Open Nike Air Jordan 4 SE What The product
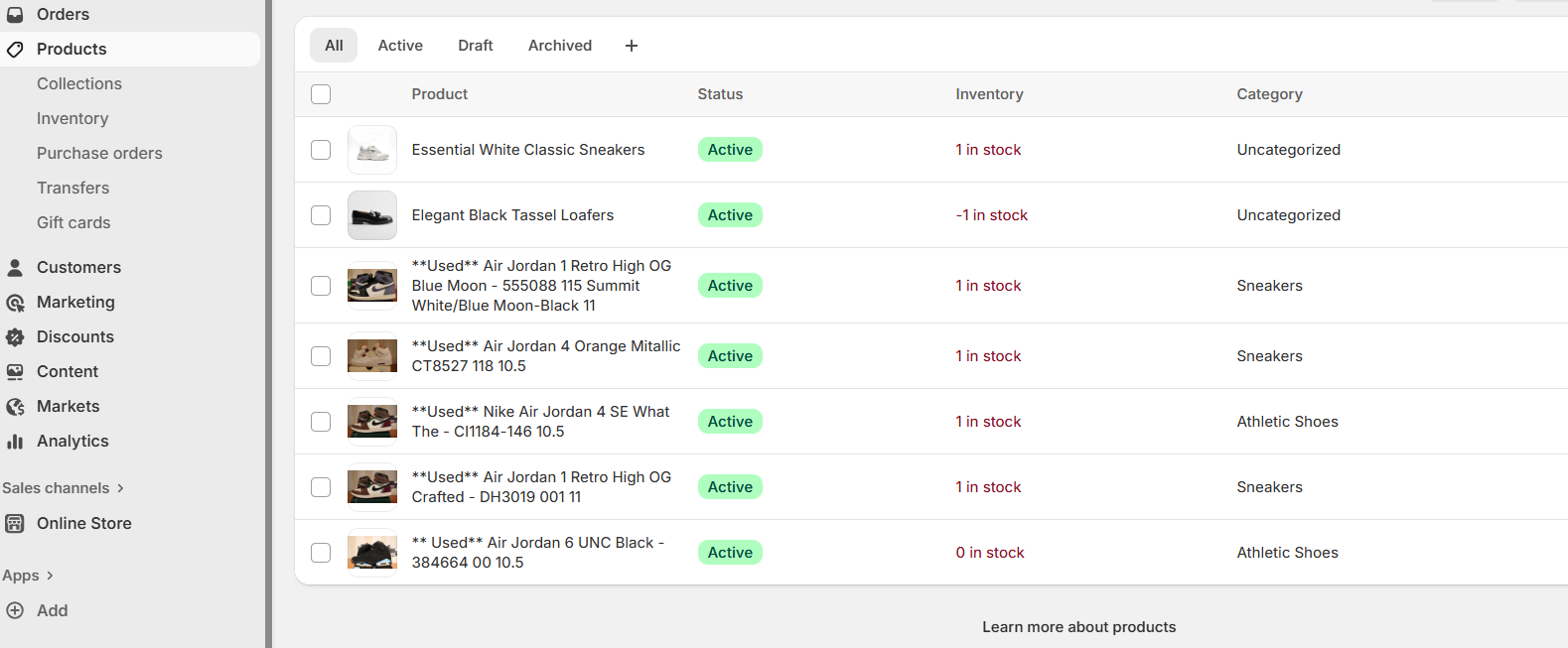 pos(540,422)
